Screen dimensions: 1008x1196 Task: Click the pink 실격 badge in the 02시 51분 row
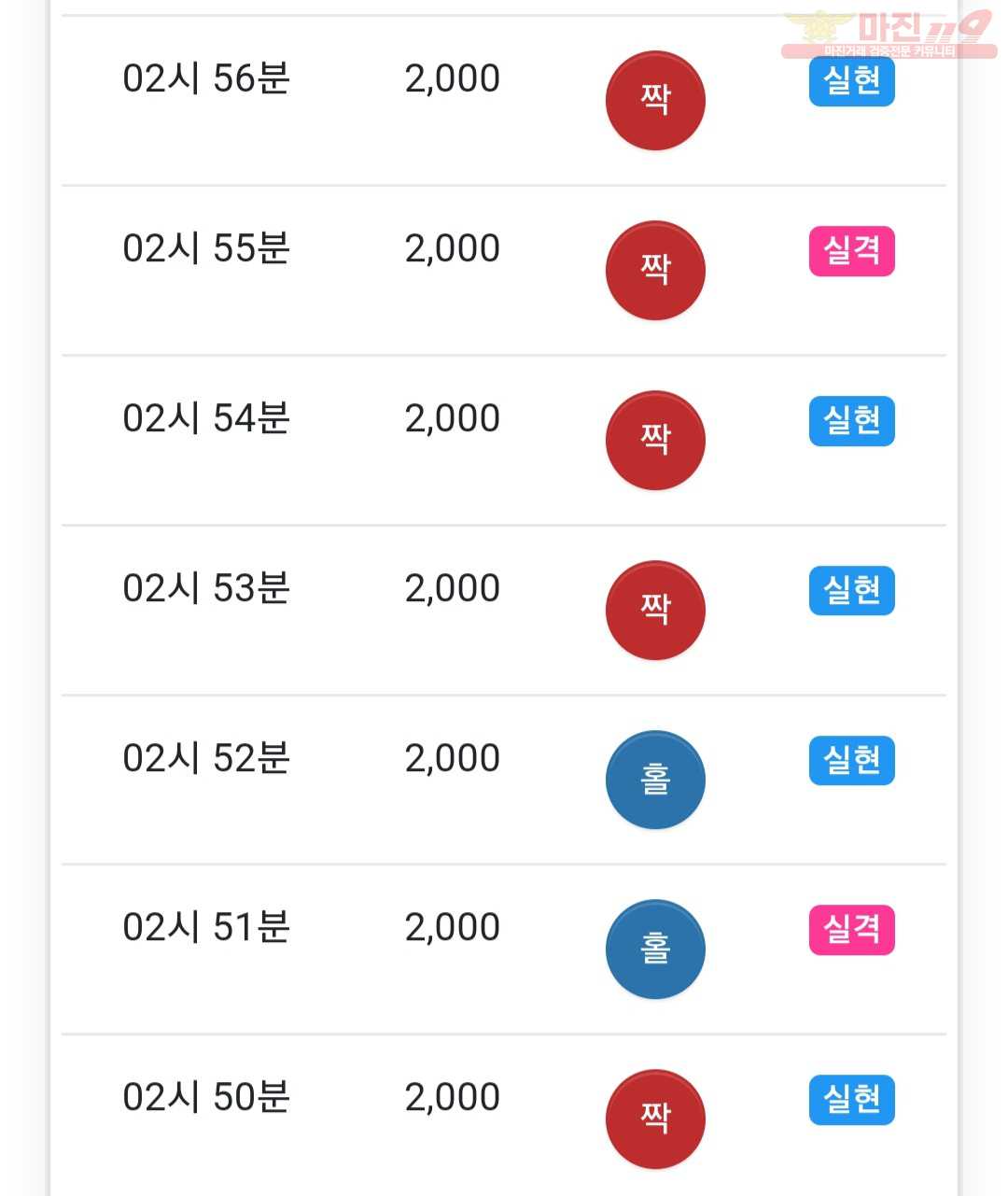tap(851, 930)
